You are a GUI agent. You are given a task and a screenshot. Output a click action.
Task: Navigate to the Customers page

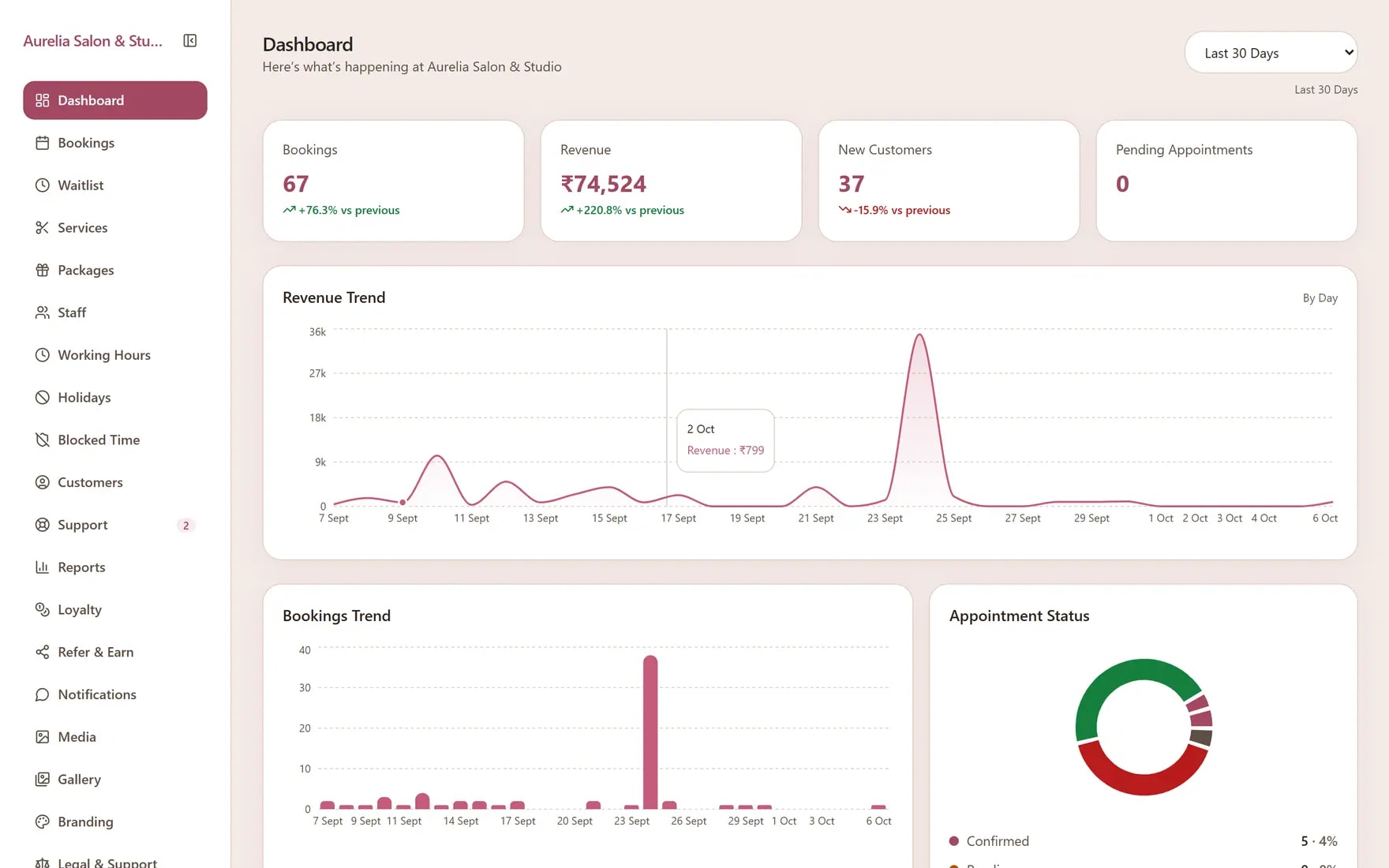coord(115,482)
